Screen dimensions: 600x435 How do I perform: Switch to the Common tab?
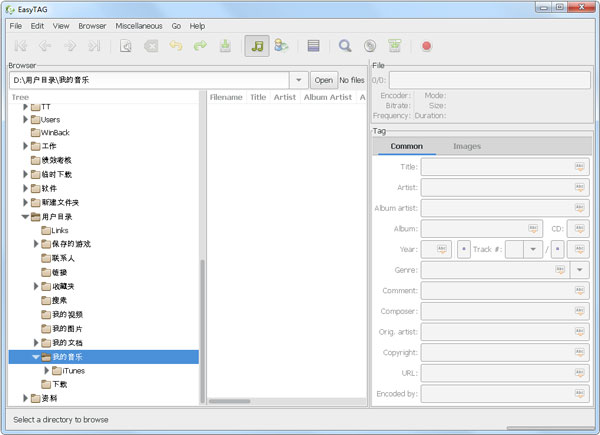(406, 146)
